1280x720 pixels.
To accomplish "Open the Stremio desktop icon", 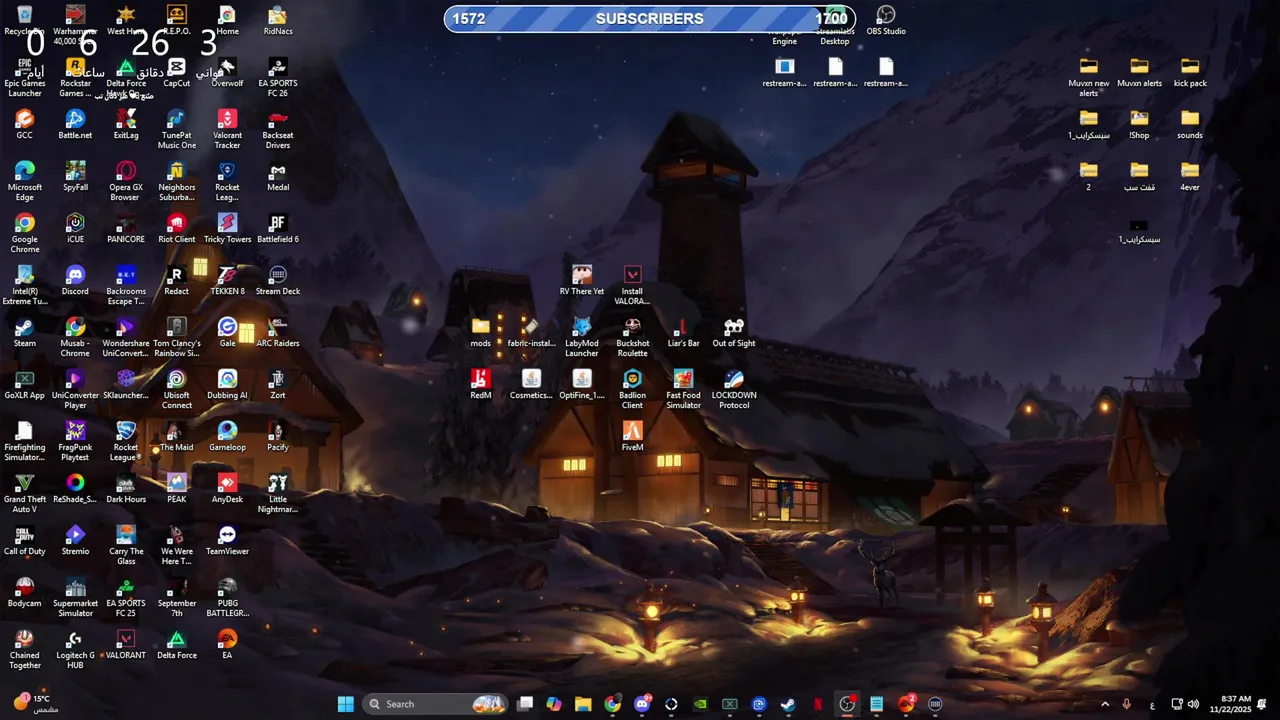I will 75,540.
